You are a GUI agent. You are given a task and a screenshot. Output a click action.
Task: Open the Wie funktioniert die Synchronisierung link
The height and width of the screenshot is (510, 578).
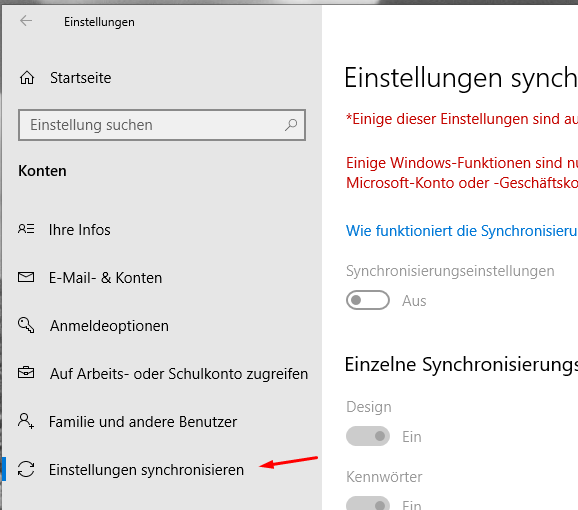point(462,231)
